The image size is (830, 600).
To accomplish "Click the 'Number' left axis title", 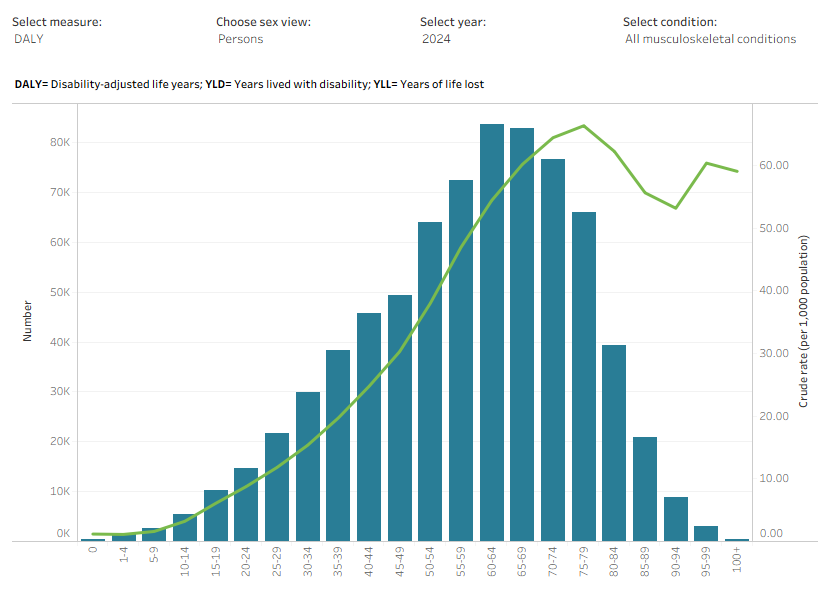I will pyautogui.click(x=27, y=321).
